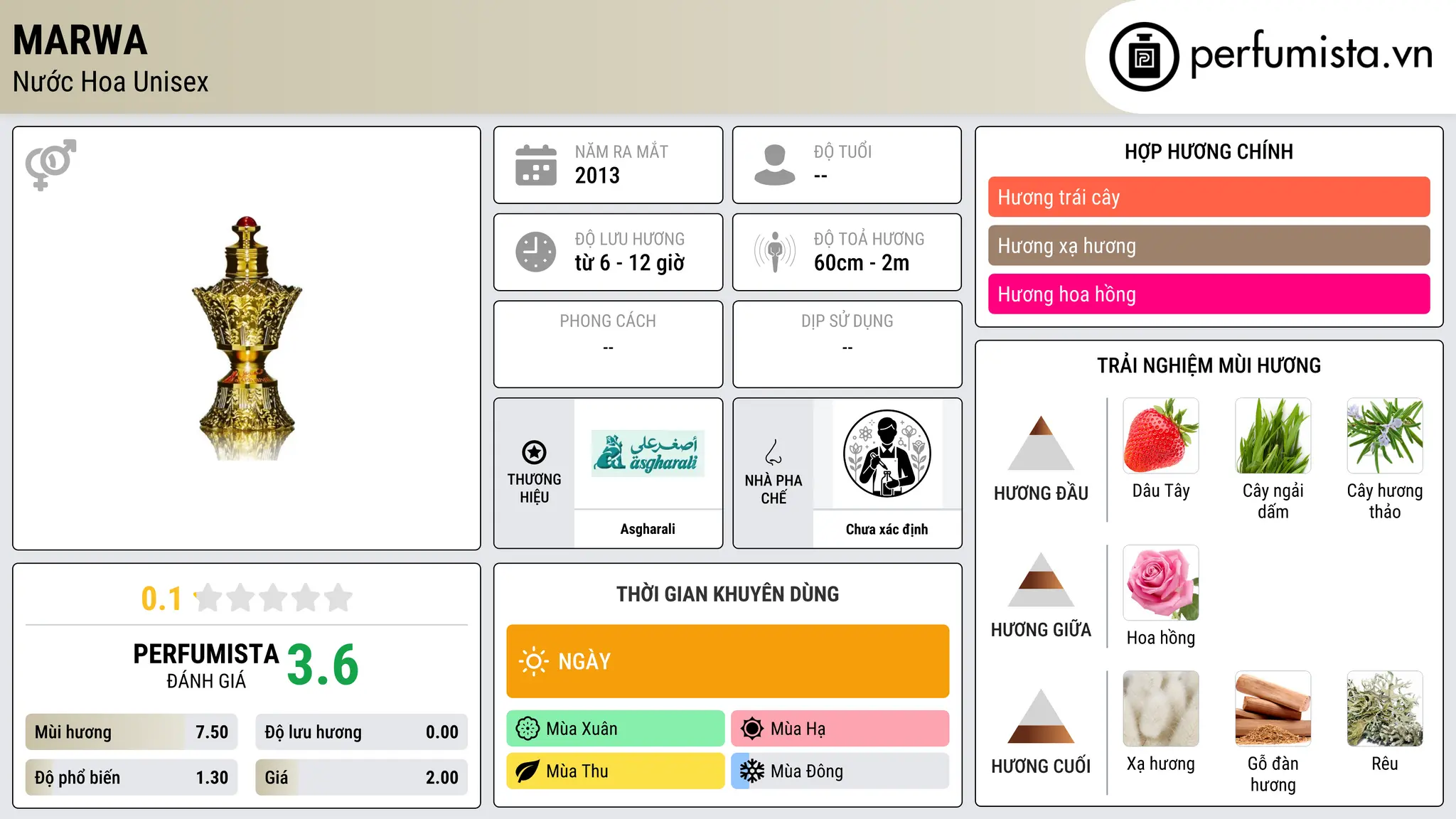1456x819 pixels.
Task: Select the Dâu Tây strawberry note image
Action: [1161, 436]
